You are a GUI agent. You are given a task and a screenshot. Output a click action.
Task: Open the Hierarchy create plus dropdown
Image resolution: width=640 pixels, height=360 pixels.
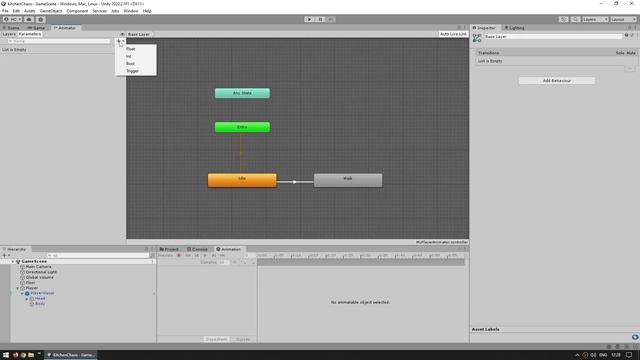[x=6, y=256]
